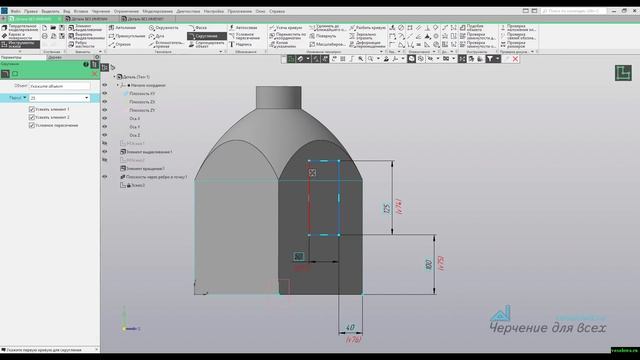The width and height of the screenshot is (640, 360).
Task: Select the Надпись text tool
Action: click(x=240, y=44)
